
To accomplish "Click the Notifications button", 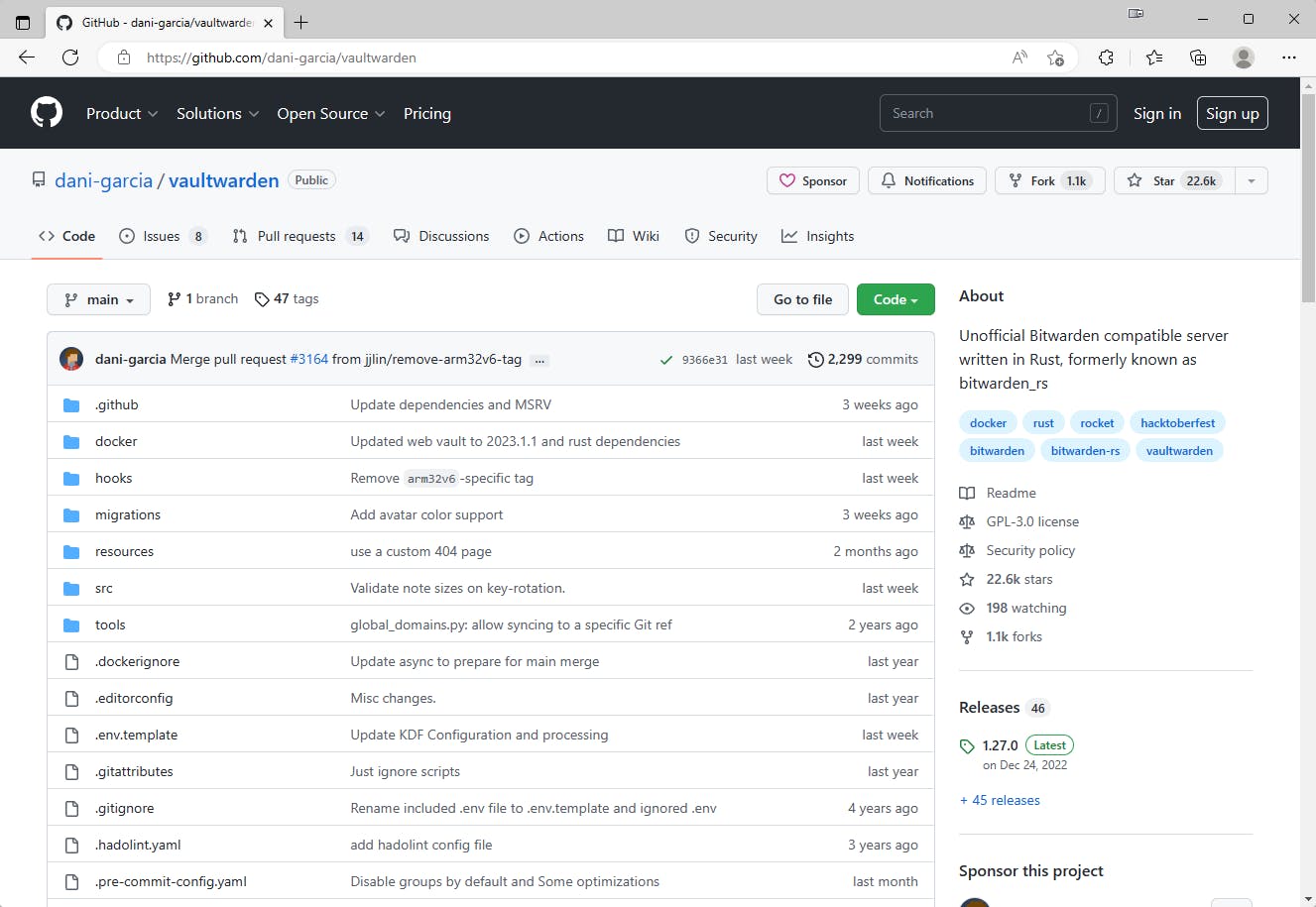I will [927, 180].
